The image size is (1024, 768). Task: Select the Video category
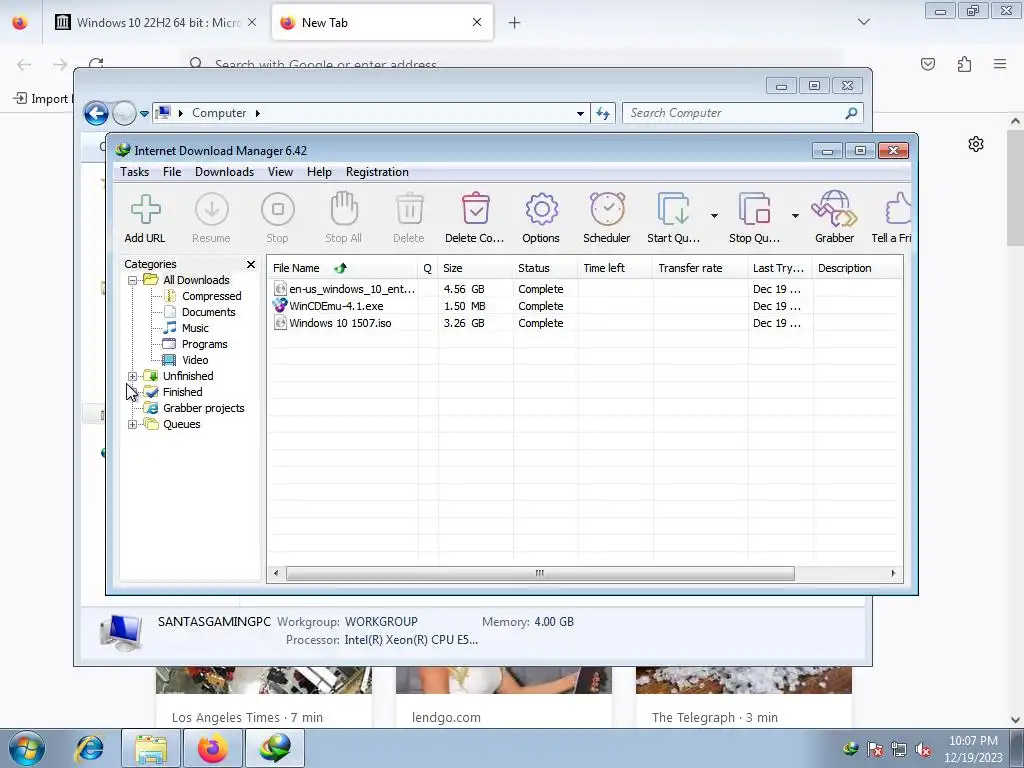pyautogui.click(x=195, y=360)
